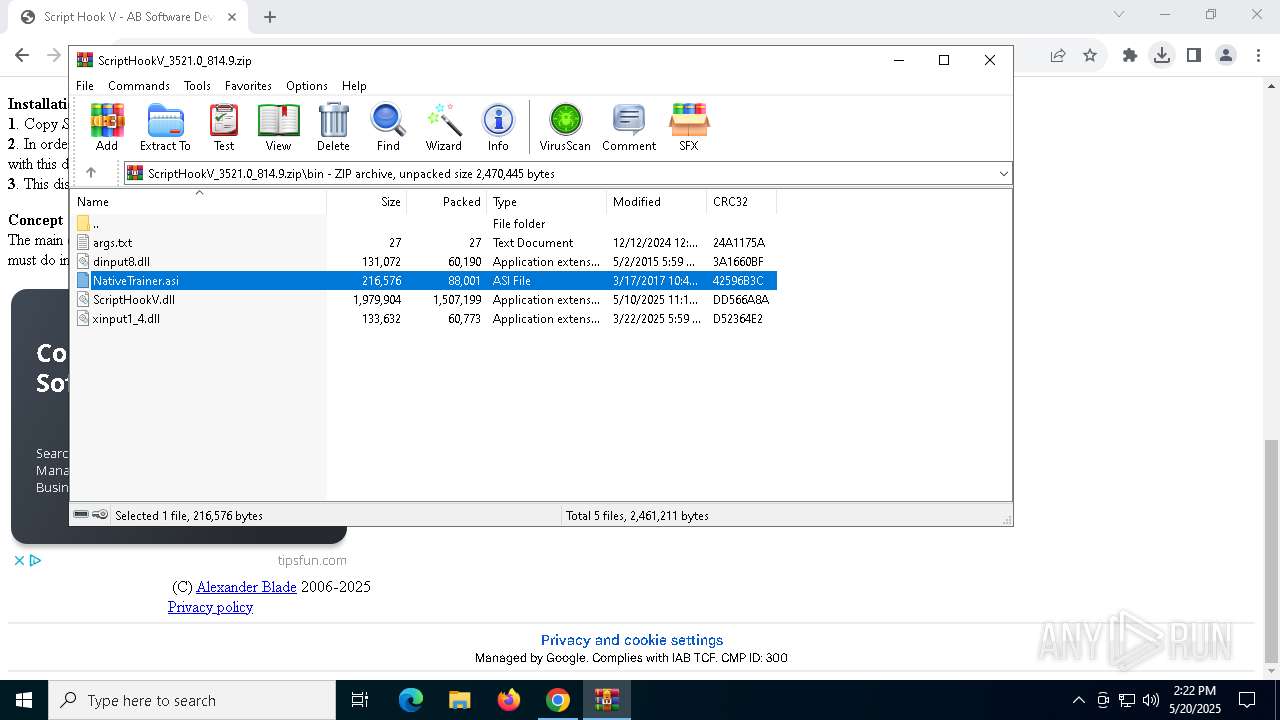Open the File menu in WinRAR
This screenshot has height=720, width=1280.
pyautogui.click(x=85, y=86)
